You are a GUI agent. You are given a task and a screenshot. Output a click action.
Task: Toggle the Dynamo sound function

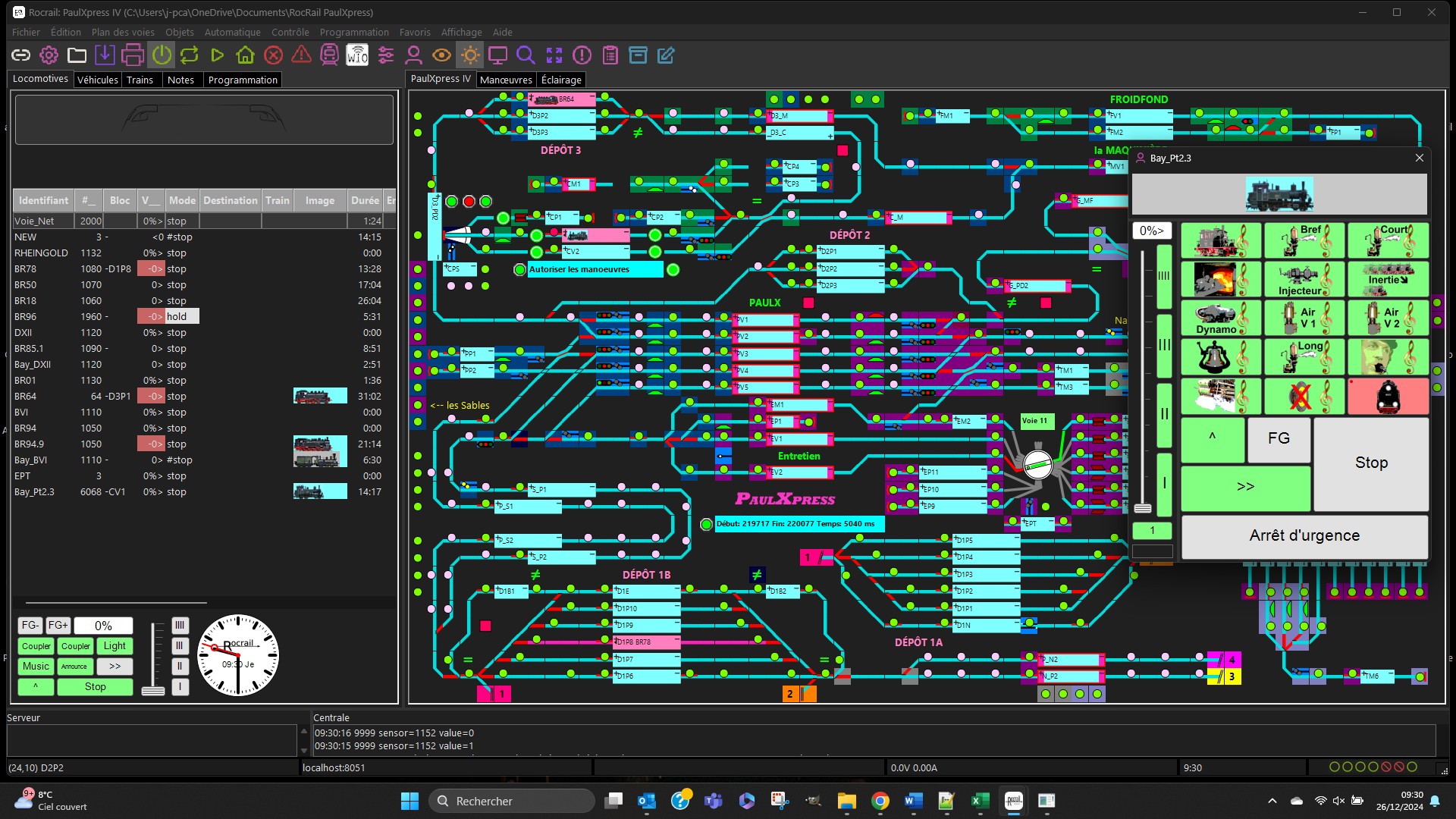pyautogui.click(x=1221, y=318)
